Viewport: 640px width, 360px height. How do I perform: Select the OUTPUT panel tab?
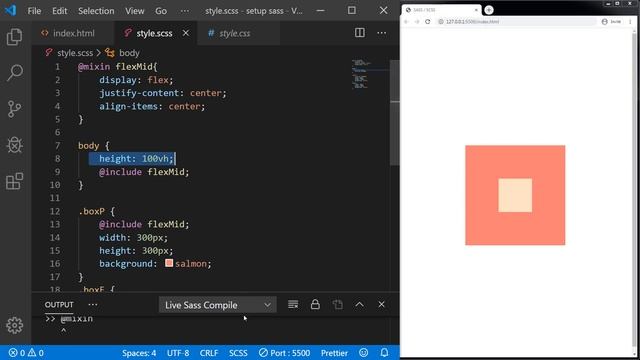point(59,305)
